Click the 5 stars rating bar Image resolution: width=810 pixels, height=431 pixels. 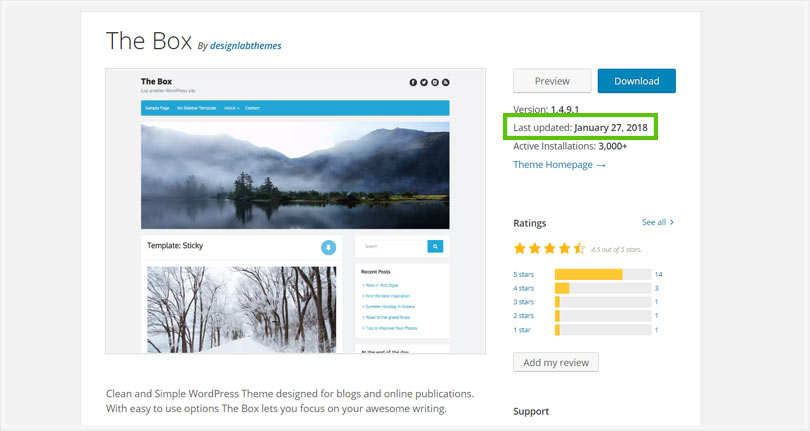tap(603, 274)
